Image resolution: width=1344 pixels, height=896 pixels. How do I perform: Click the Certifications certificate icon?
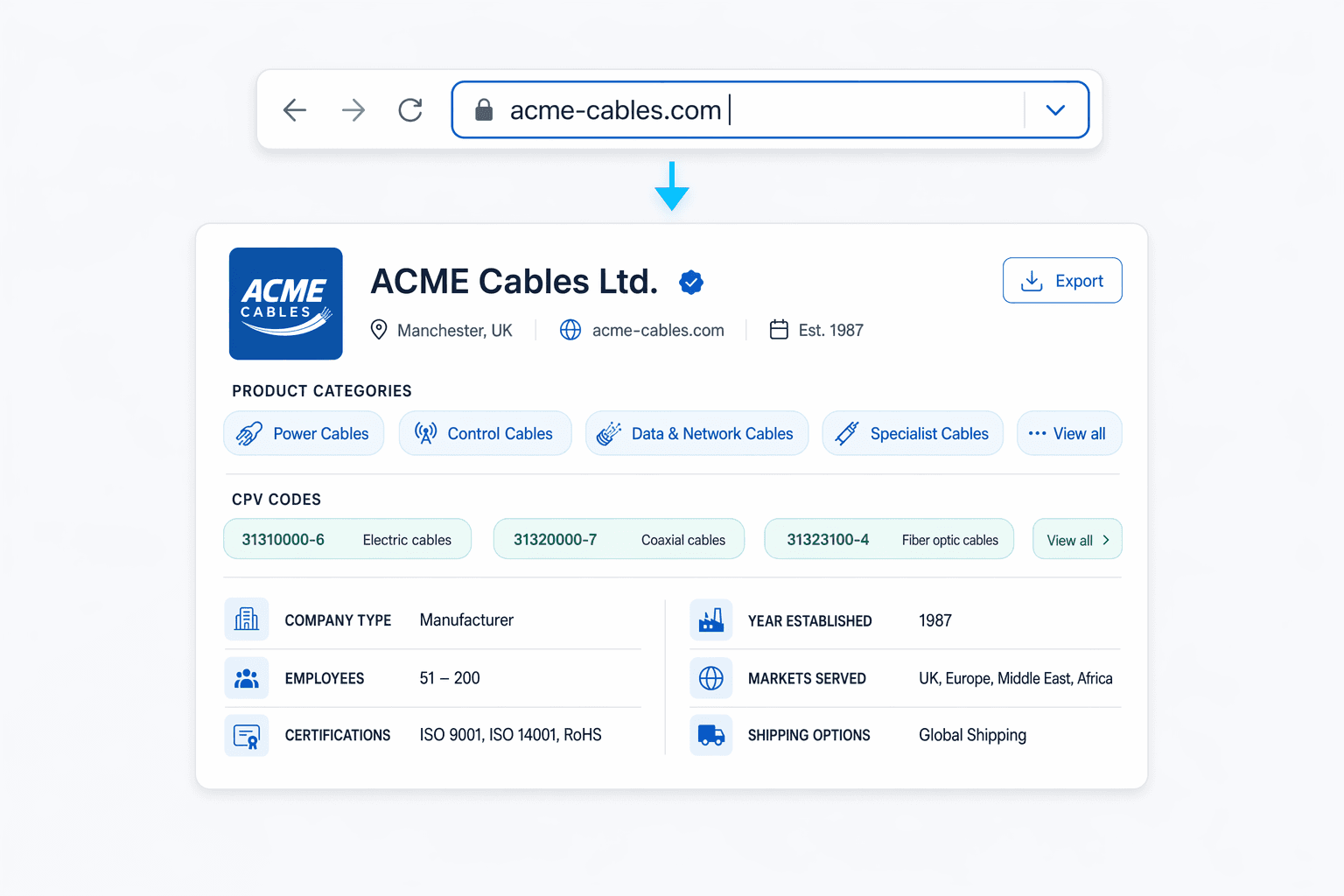tap(247, 736)
